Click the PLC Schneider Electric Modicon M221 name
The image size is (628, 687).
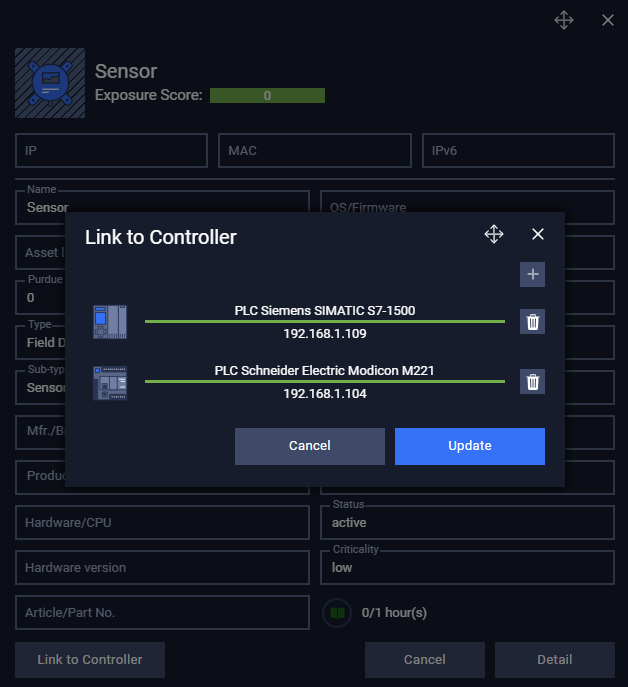pyautogui.click(x=324, y=371)
